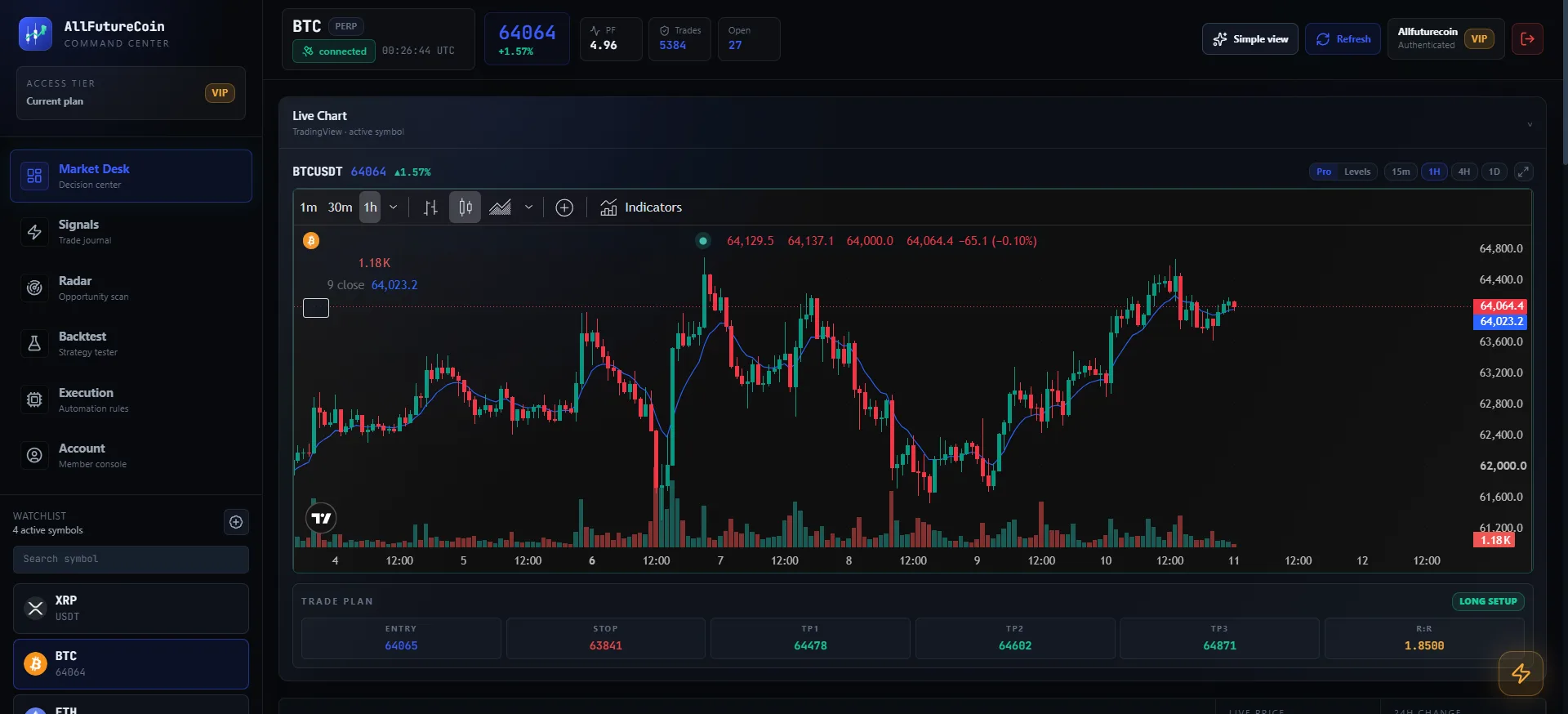
Task: Open the Market Desk grid icon
Action: 34,176
